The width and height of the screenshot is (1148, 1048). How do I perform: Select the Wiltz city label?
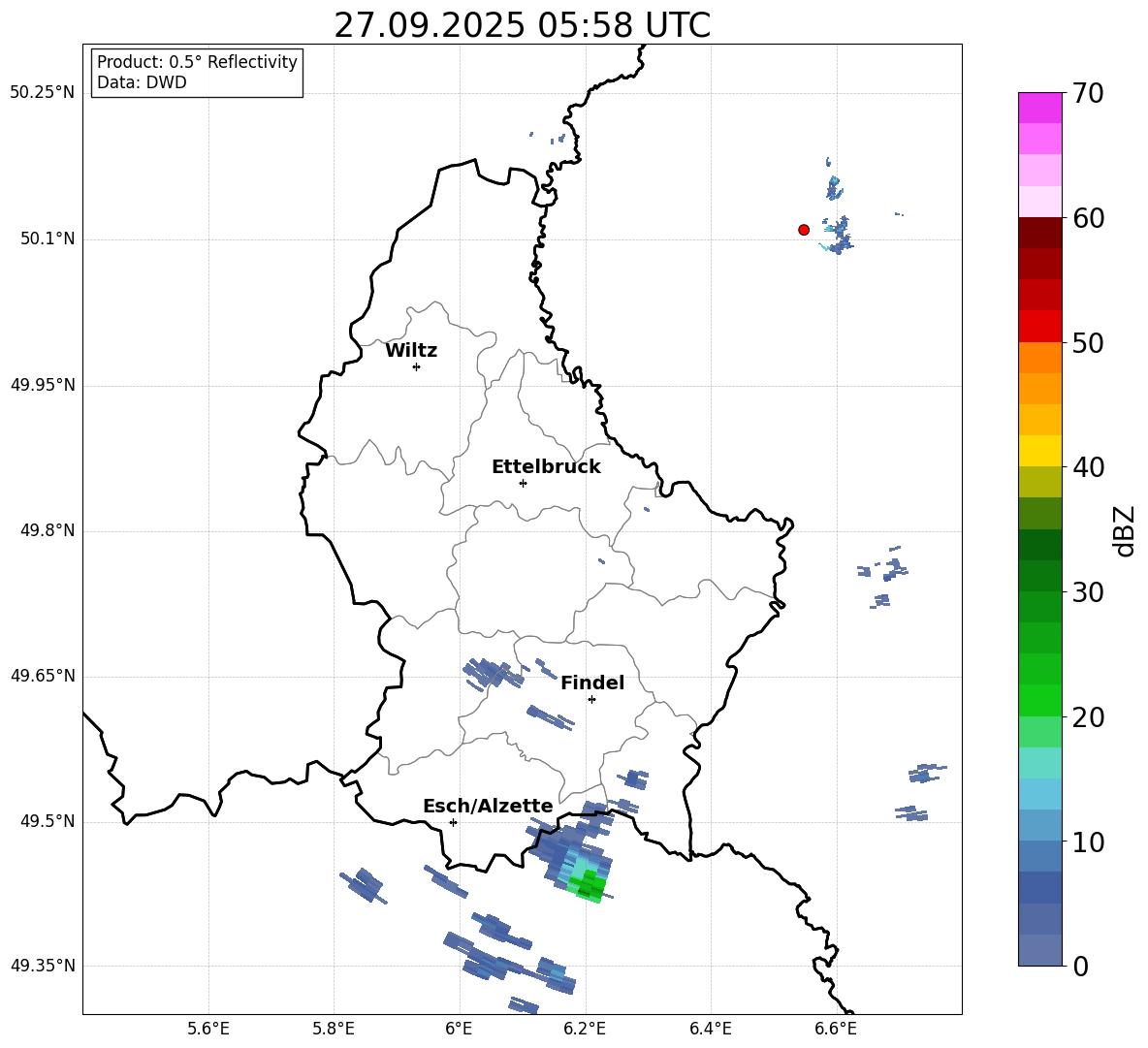click(x=411, y=351)
